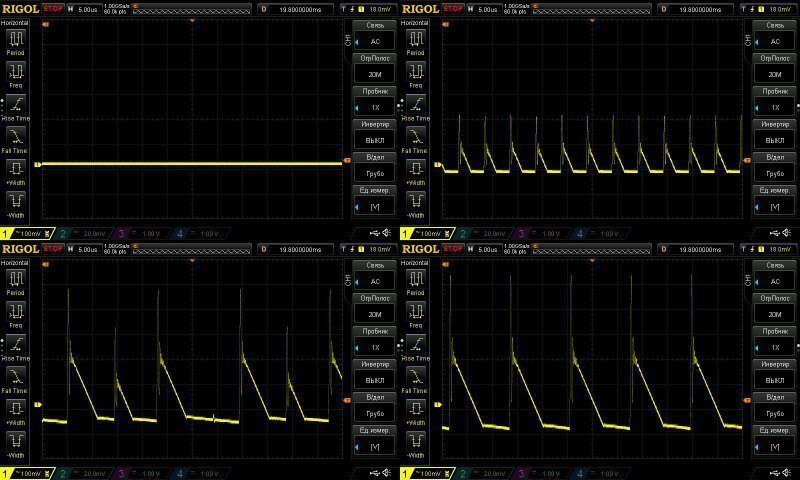The height and width of the screenshot is (480, 800).
Task: Select channel 2 tab 20.0mV in bottom-left capture
Action: click(x=84, y=474)
